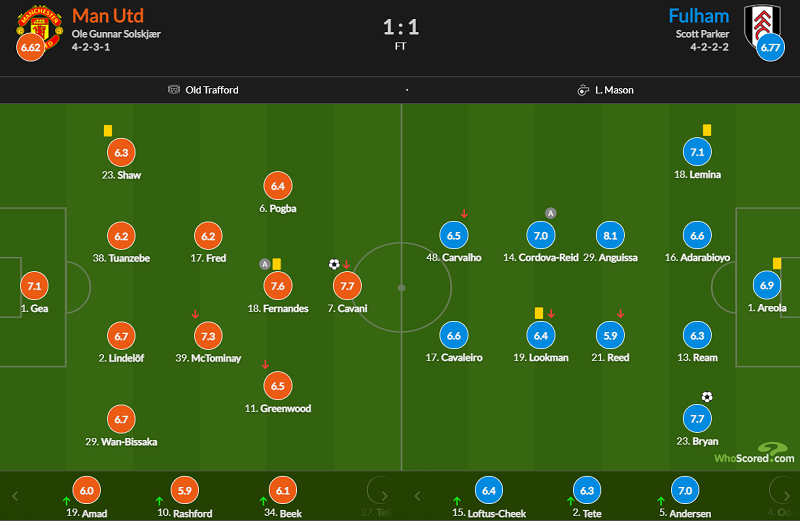This screenshot has width=800, height=521.
Task: Click the substitution arrow above McTominay
Action: [195, 314]
